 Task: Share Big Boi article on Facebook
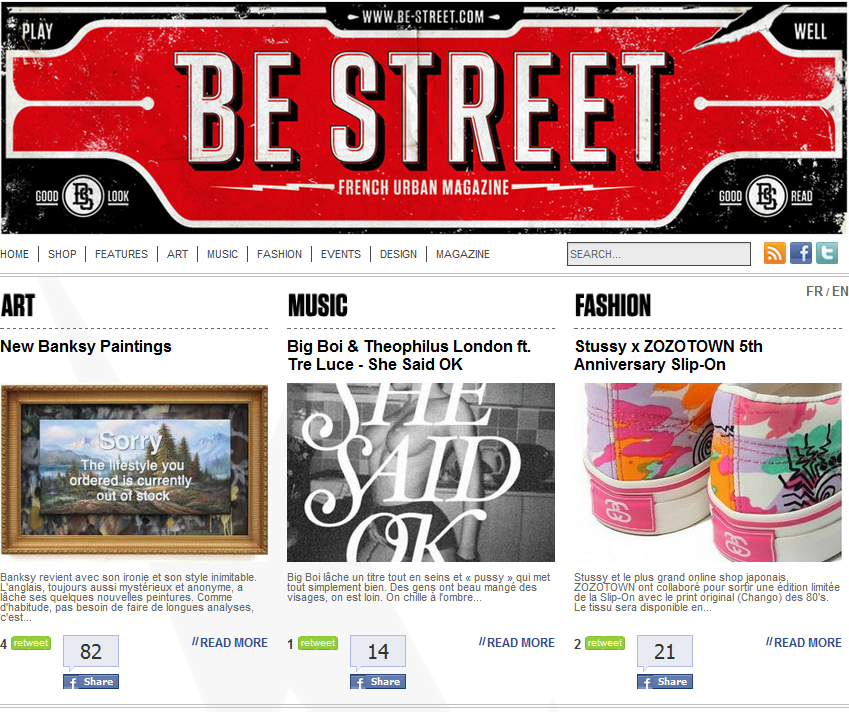tap(378, 682)
